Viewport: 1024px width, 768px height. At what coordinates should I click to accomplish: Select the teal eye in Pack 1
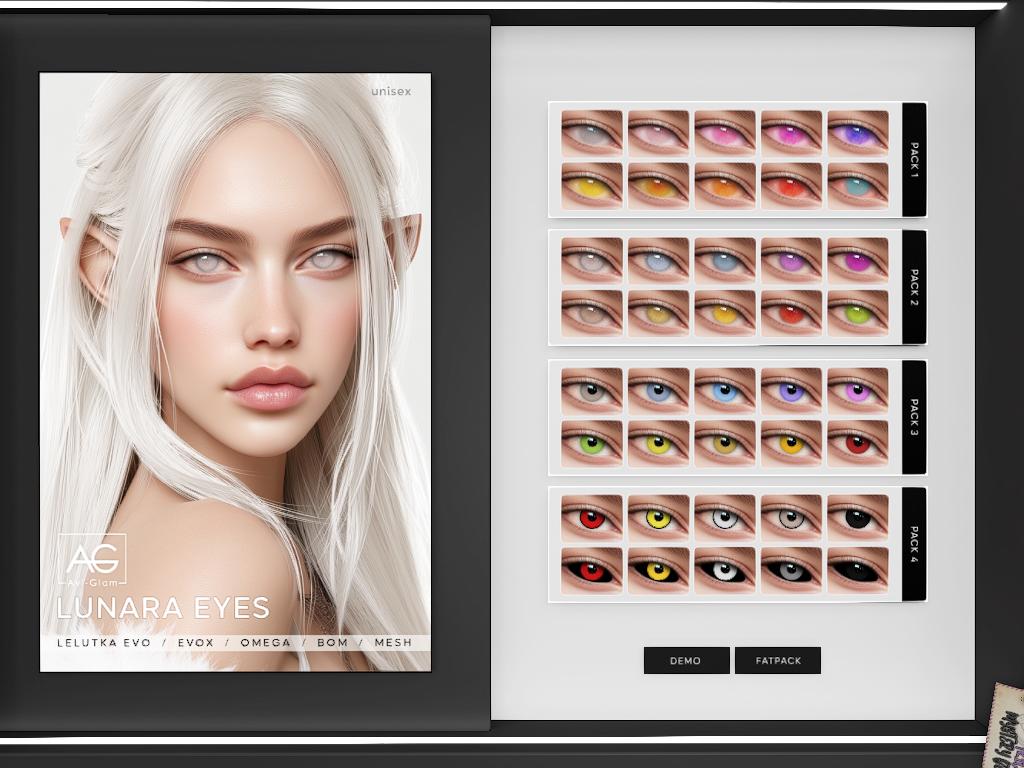(858, 186)
